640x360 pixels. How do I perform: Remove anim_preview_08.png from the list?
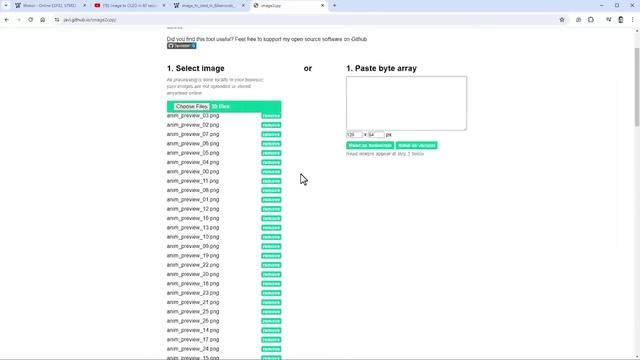click(271, 191)
